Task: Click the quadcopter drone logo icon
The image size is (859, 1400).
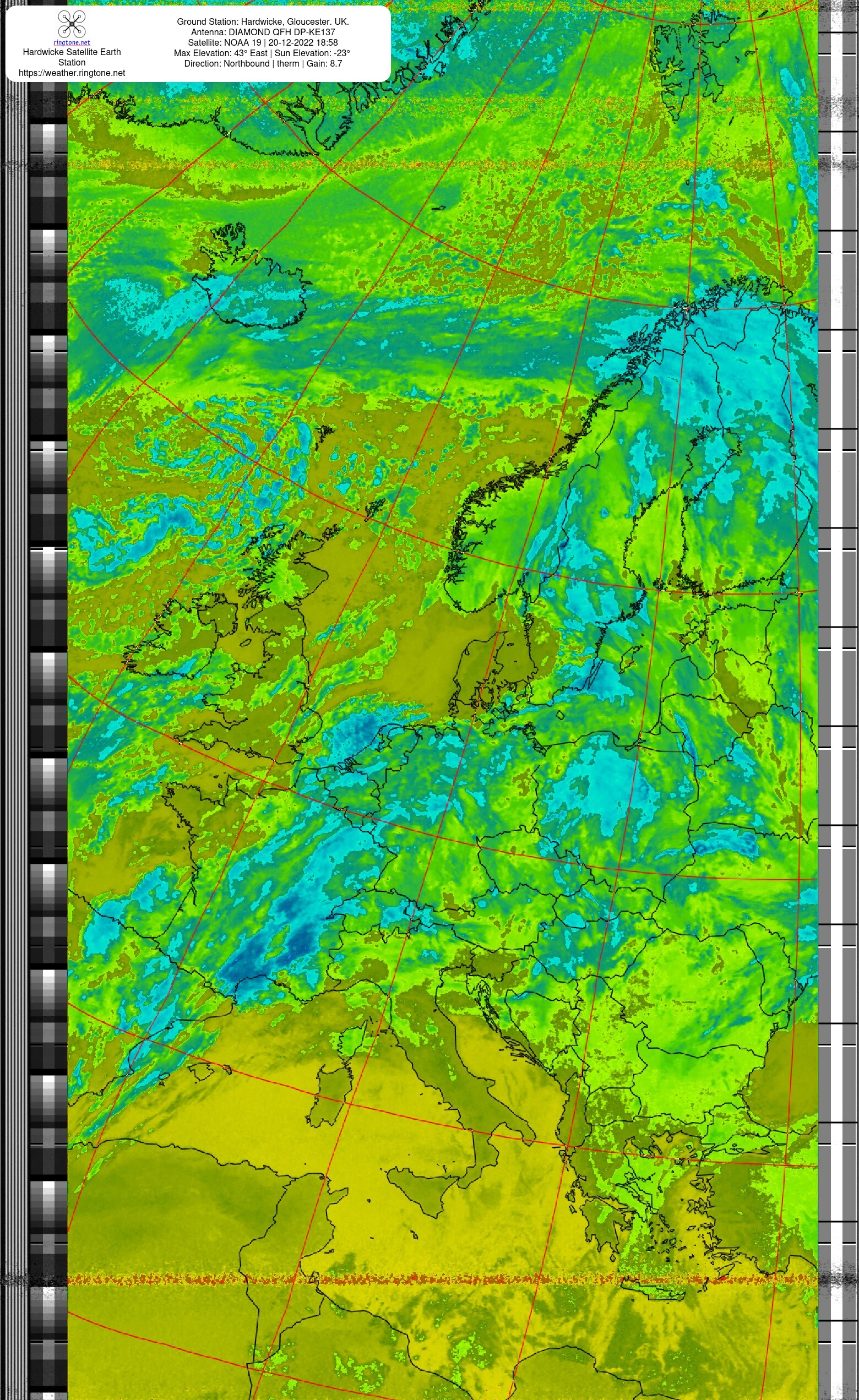Action: 72,24
